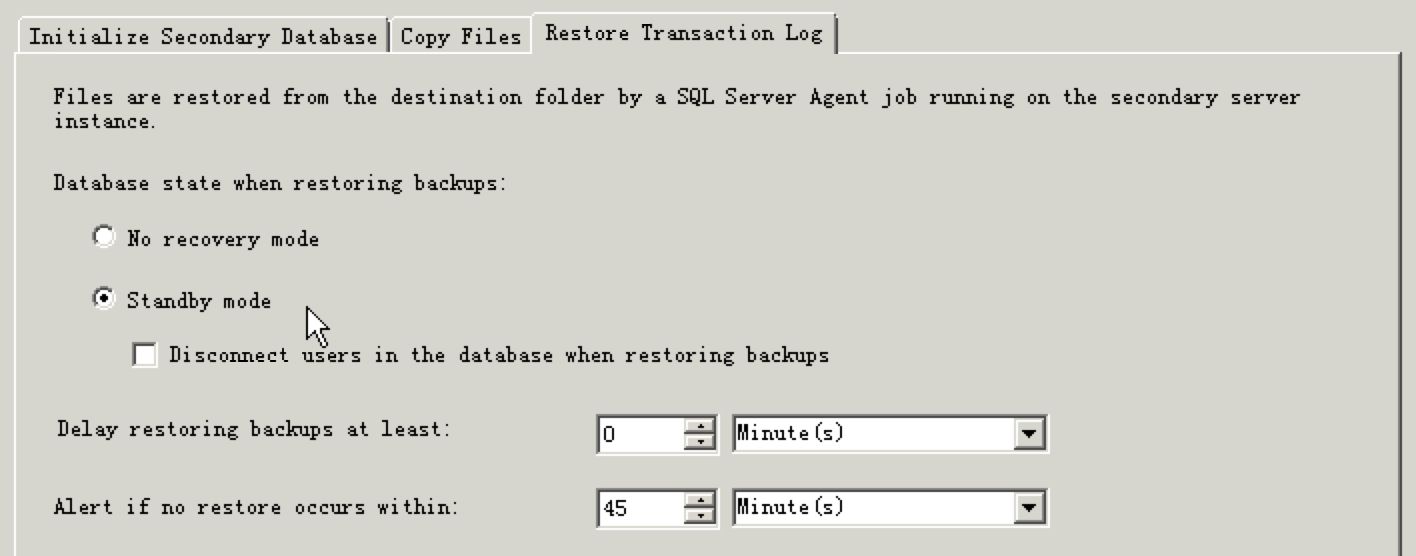1416x556 pixels.
Task: Choose the No recovery mode option
Action: click(x=104, y=238)
